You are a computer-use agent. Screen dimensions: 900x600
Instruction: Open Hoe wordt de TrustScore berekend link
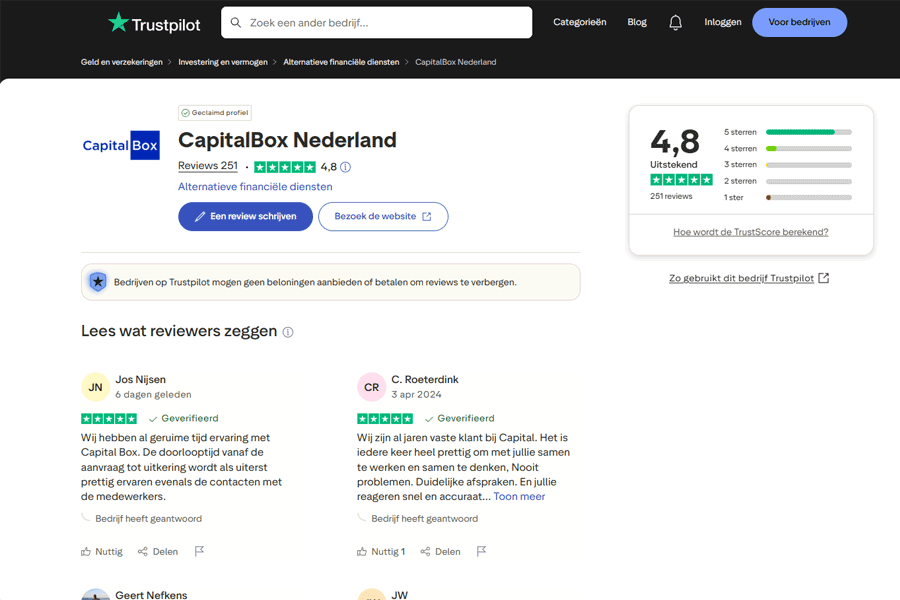click(749, 231)
